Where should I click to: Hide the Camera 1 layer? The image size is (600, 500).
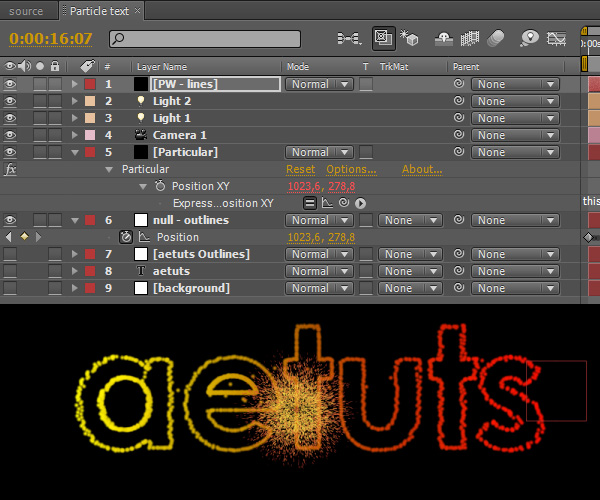pyautogui.click(x=10, y=135)
